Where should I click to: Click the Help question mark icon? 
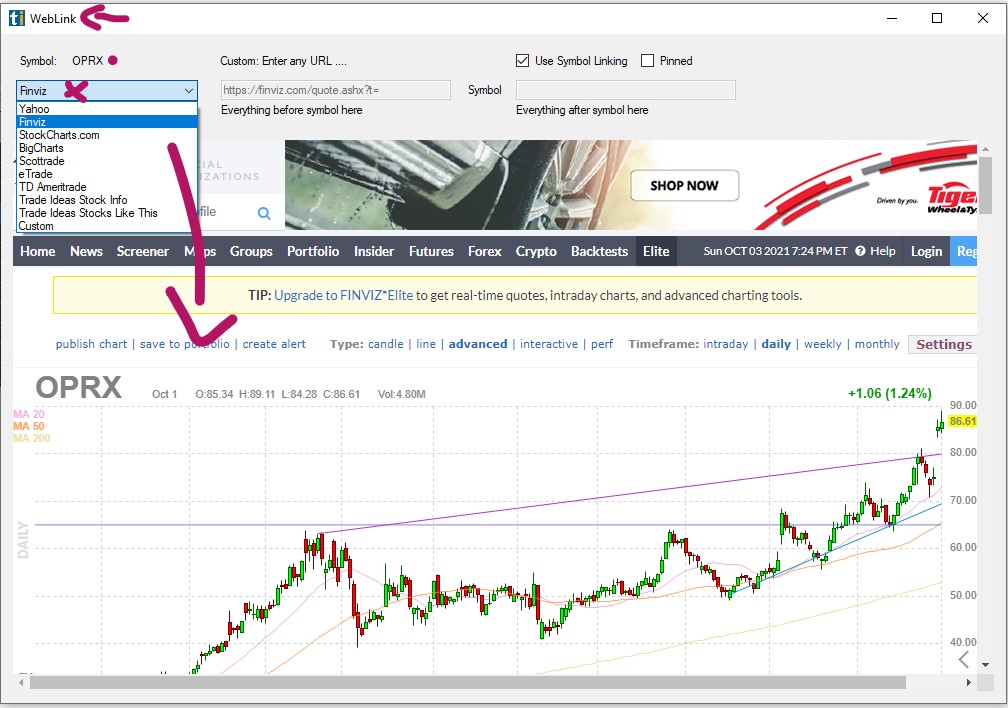[860, 251]
